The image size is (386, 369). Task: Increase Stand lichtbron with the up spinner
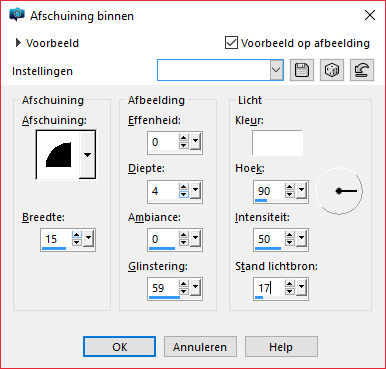pos(290,284)
